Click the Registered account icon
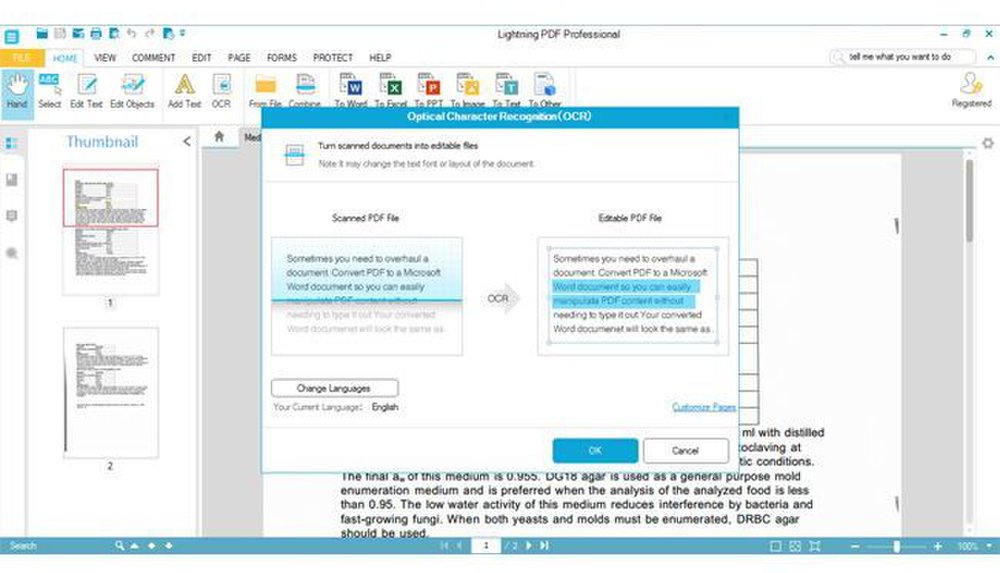The image size is (1000, 573). click(971, 90)
